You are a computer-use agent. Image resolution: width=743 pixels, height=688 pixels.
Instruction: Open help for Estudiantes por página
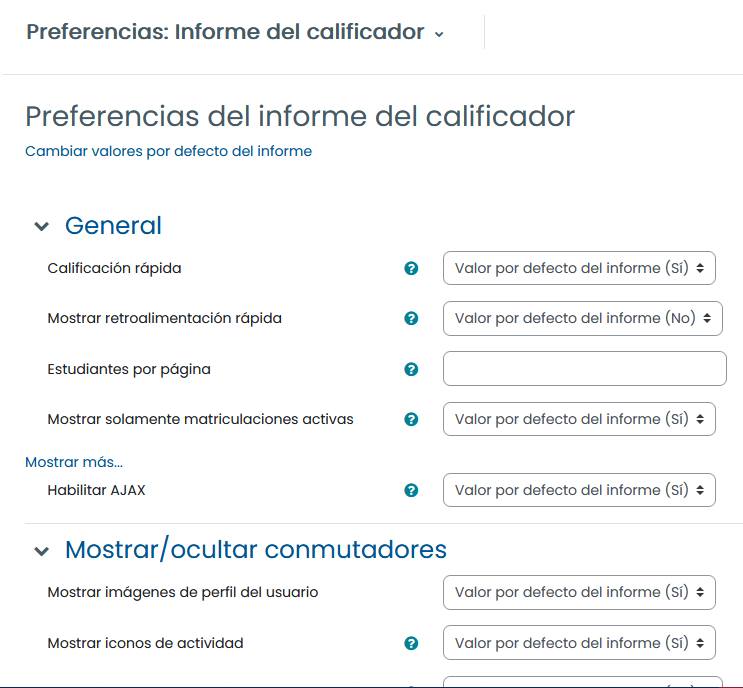(411, 369)
